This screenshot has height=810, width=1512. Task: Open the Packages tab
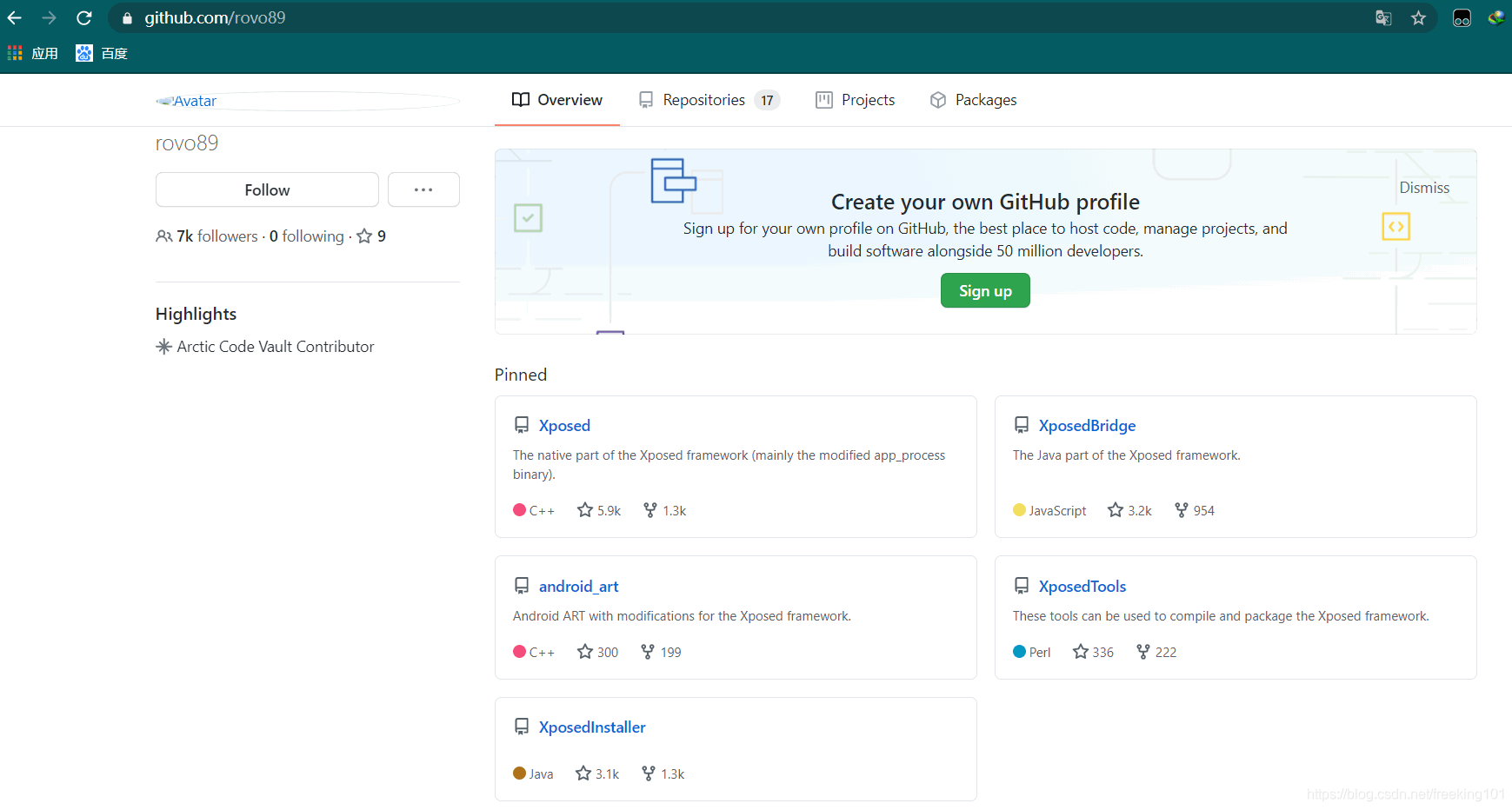(973, 100)
